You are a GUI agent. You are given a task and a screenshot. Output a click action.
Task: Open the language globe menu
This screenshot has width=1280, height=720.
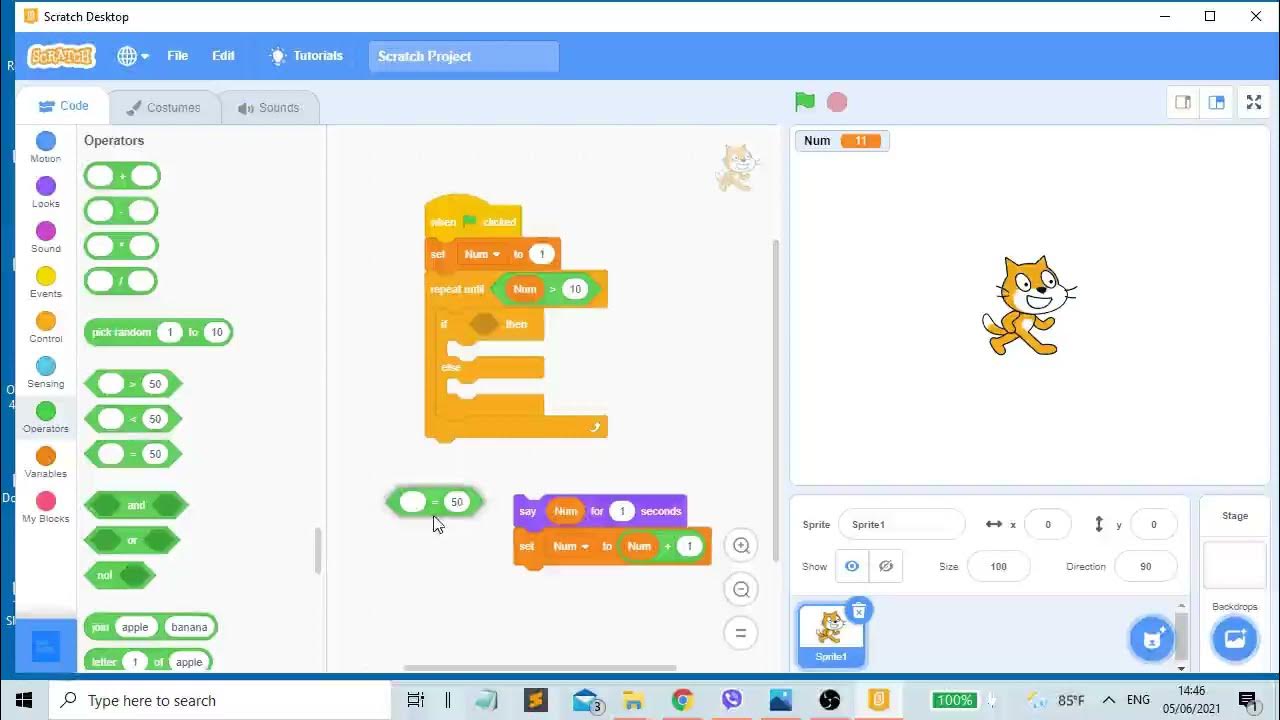click(x=132, y=56)
